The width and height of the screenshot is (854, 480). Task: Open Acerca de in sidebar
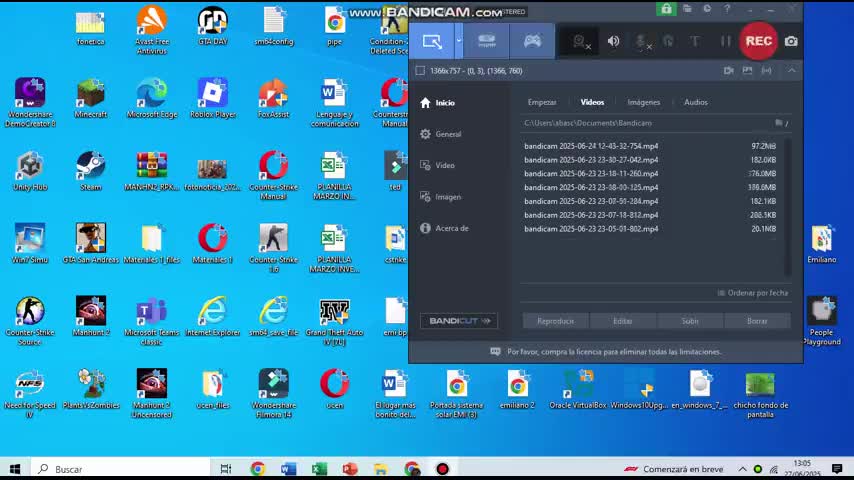click(444, 228)
